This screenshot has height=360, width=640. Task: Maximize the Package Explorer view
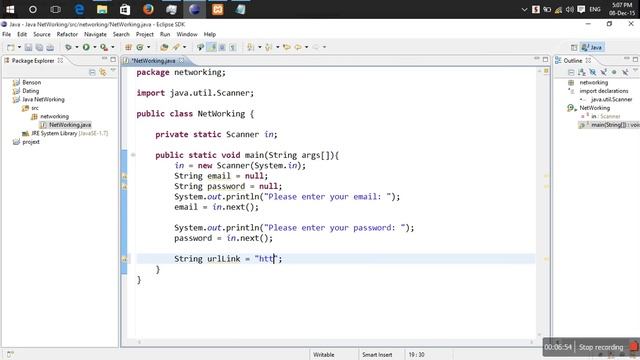113,60
